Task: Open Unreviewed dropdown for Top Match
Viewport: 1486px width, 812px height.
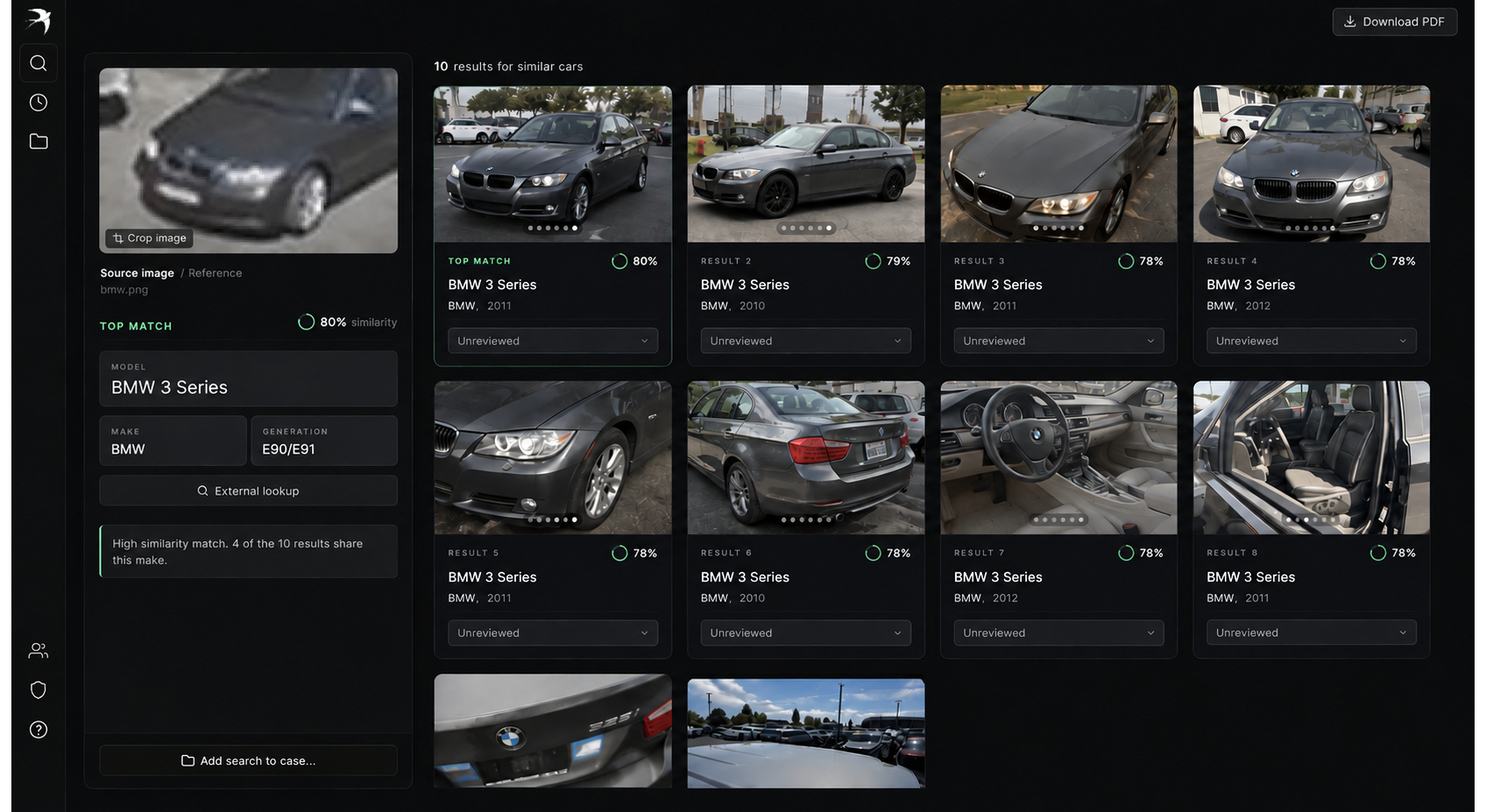Action: 553,341
